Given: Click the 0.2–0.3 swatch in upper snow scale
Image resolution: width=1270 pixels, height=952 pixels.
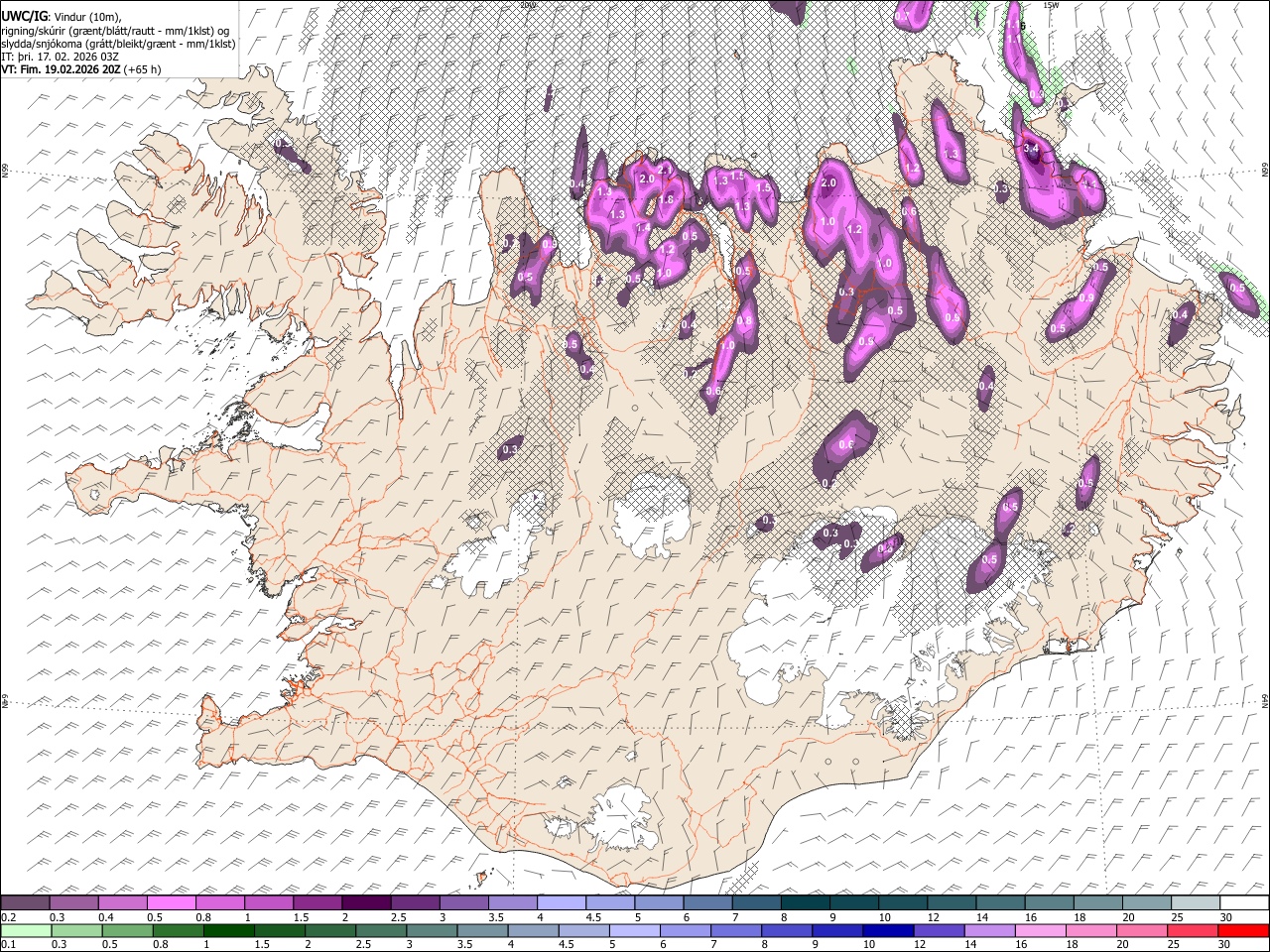Looking at the screenshot, I should [25, 903].
